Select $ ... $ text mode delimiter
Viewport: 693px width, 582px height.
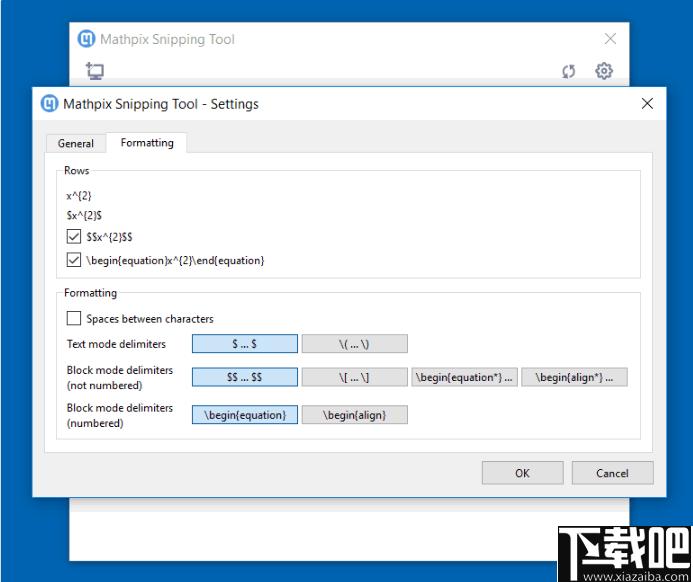tap(245, 344)
